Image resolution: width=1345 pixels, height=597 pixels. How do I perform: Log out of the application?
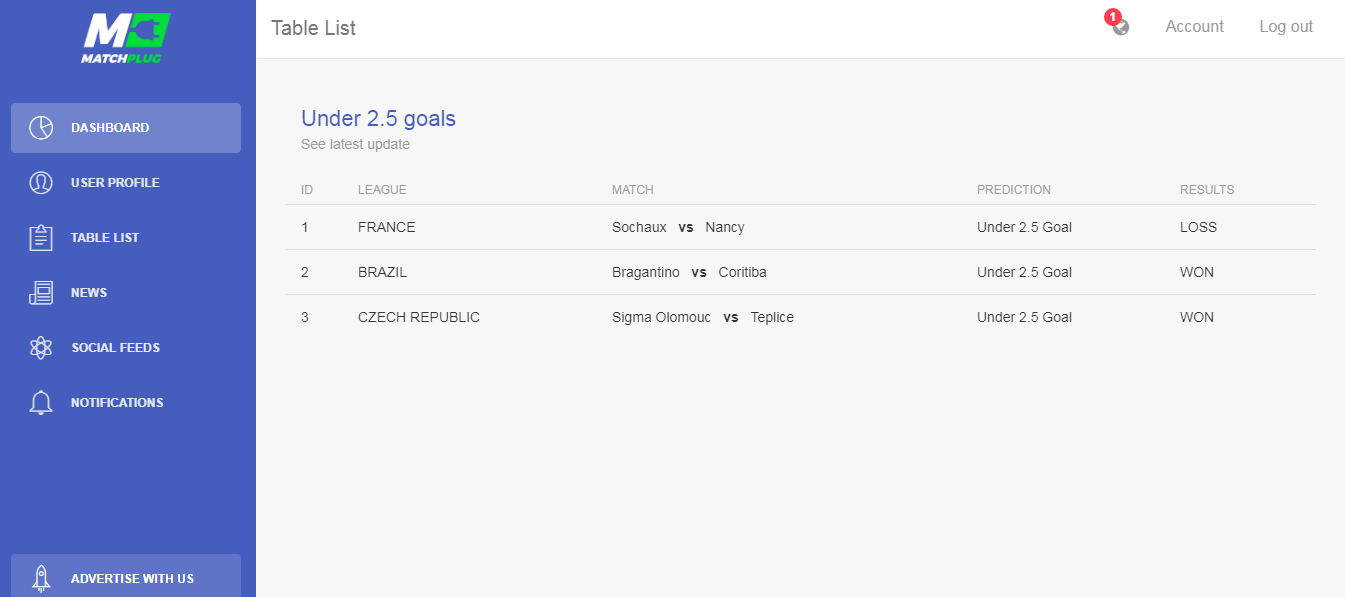[x=1286, y=27]
